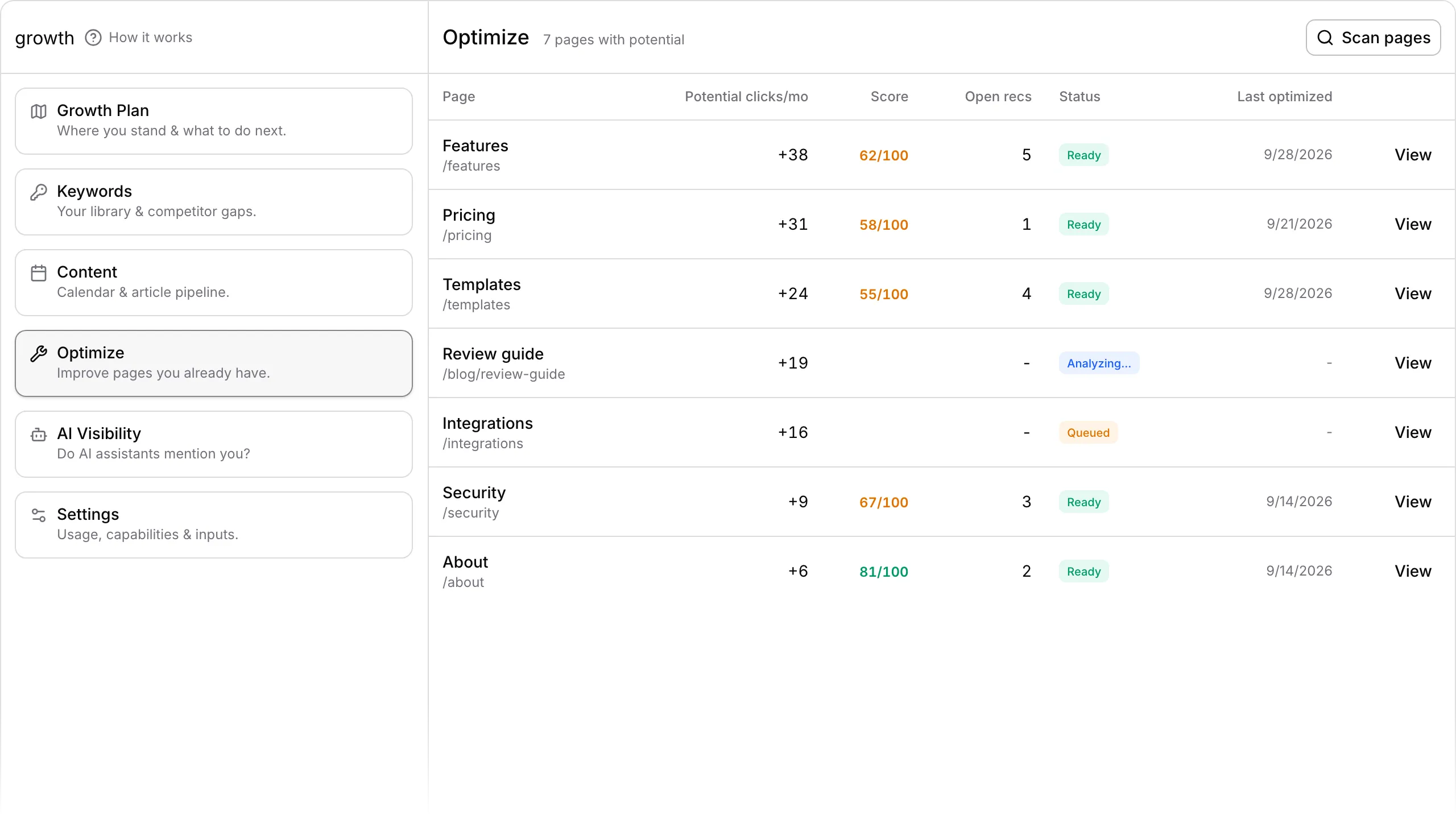
Task: Click the Scan pages button
Action: (1373, 38)
